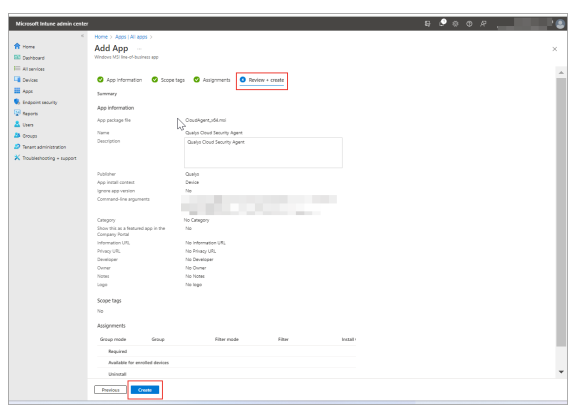The width and height of the screenshot is (576, 411).
Task: Click the No Notes value
Action: coord(195,276)
